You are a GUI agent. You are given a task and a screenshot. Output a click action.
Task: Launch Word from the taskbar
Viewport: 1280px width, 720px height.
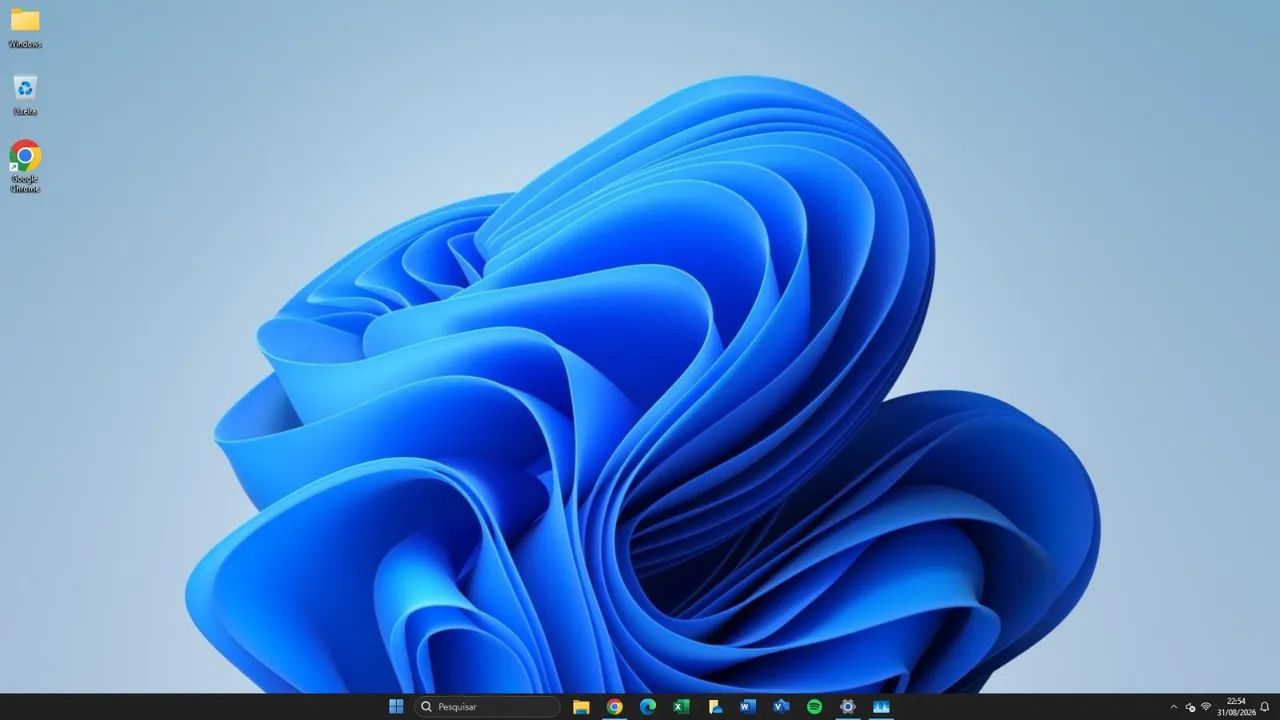[x=748, y=707]
